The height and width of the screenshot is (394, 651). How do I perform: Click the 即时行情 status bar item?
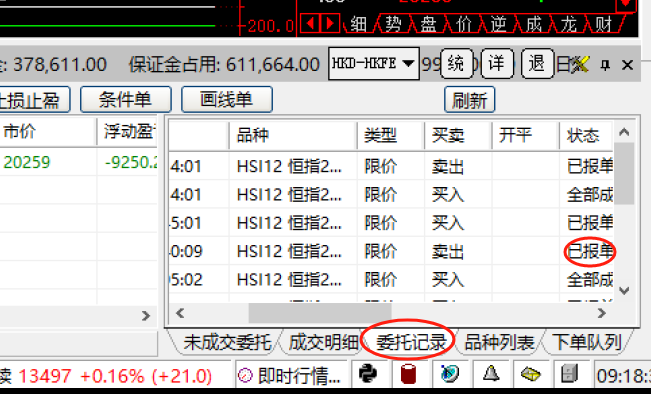coord(291,376)
